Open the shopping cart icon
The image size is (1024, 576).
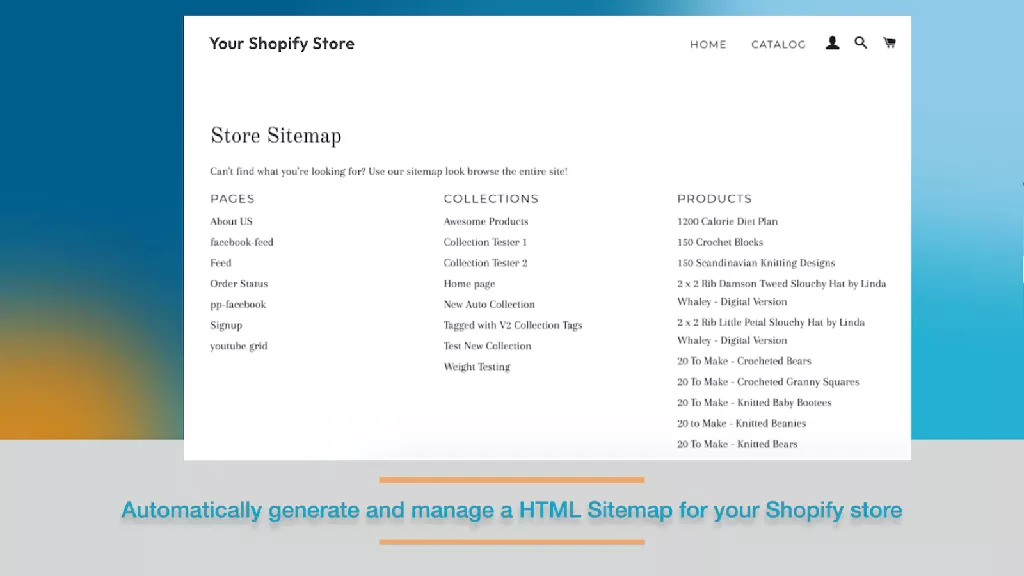(889, 43)
